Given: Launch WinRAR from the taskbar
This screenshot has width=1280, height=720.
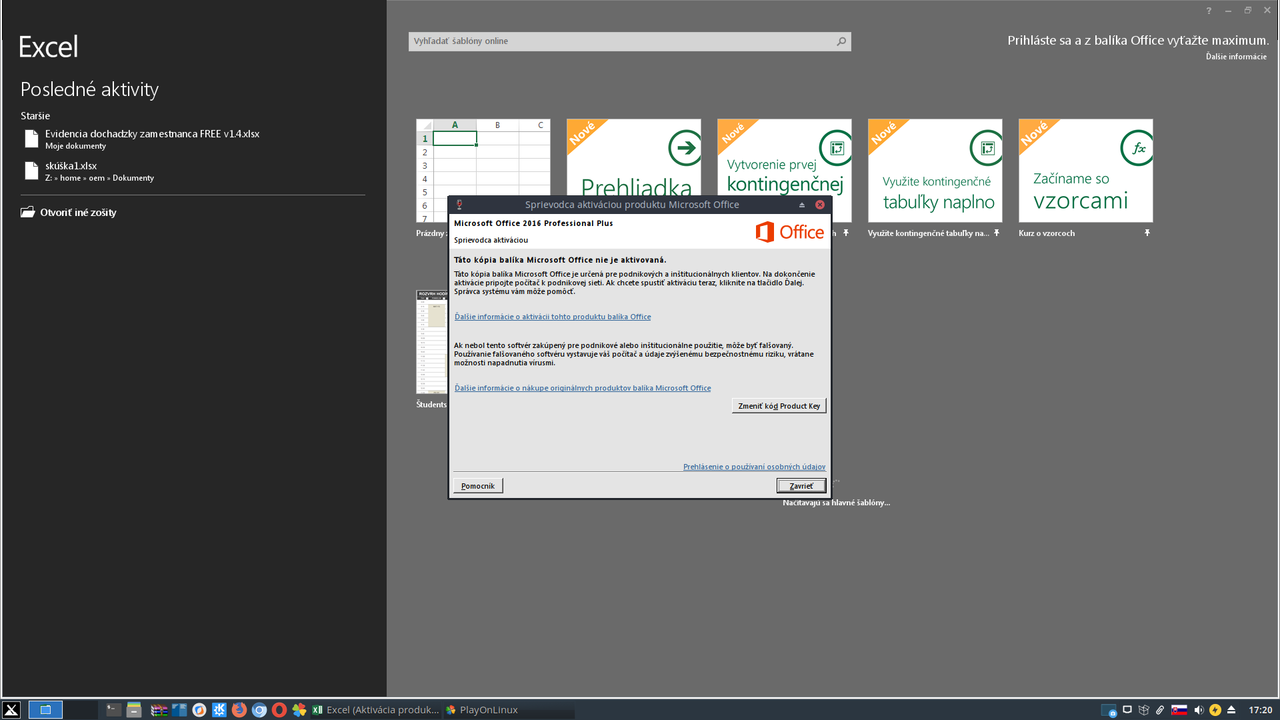Looking at the screenshot, I should point(158,710).
